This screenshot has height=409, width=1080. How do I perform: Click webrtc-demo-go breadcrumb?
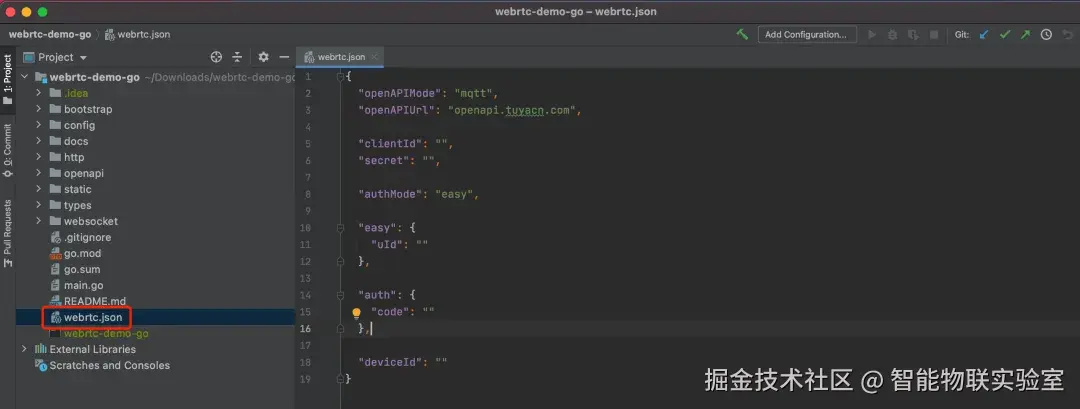tap(50, 34)
